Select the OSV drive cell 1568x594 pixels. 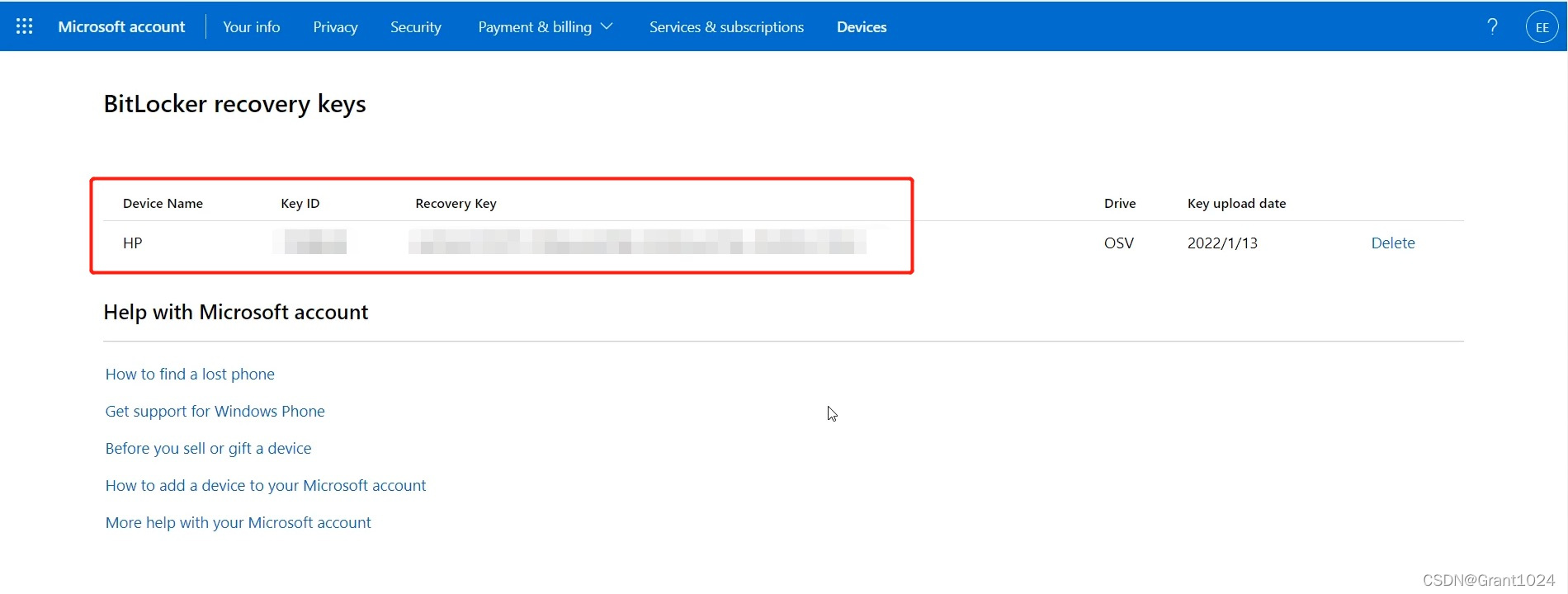point(1119,243)
